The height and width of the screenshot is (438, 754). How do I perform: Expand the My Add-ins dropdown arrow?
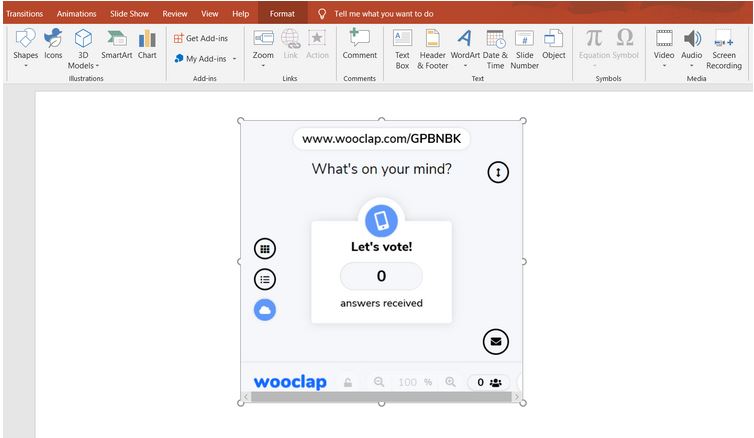click(x=235, y=59)
